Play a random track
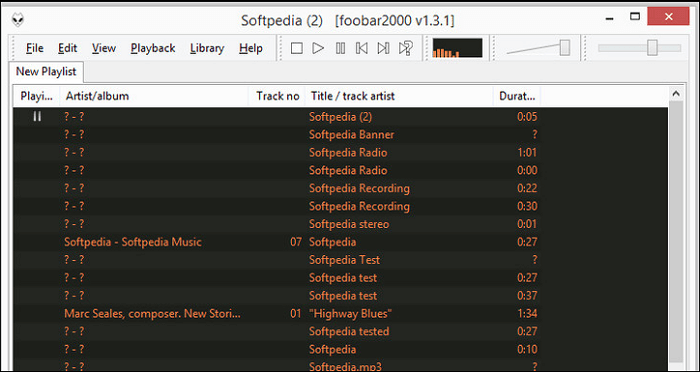700x372 pixels. [405, 48]
